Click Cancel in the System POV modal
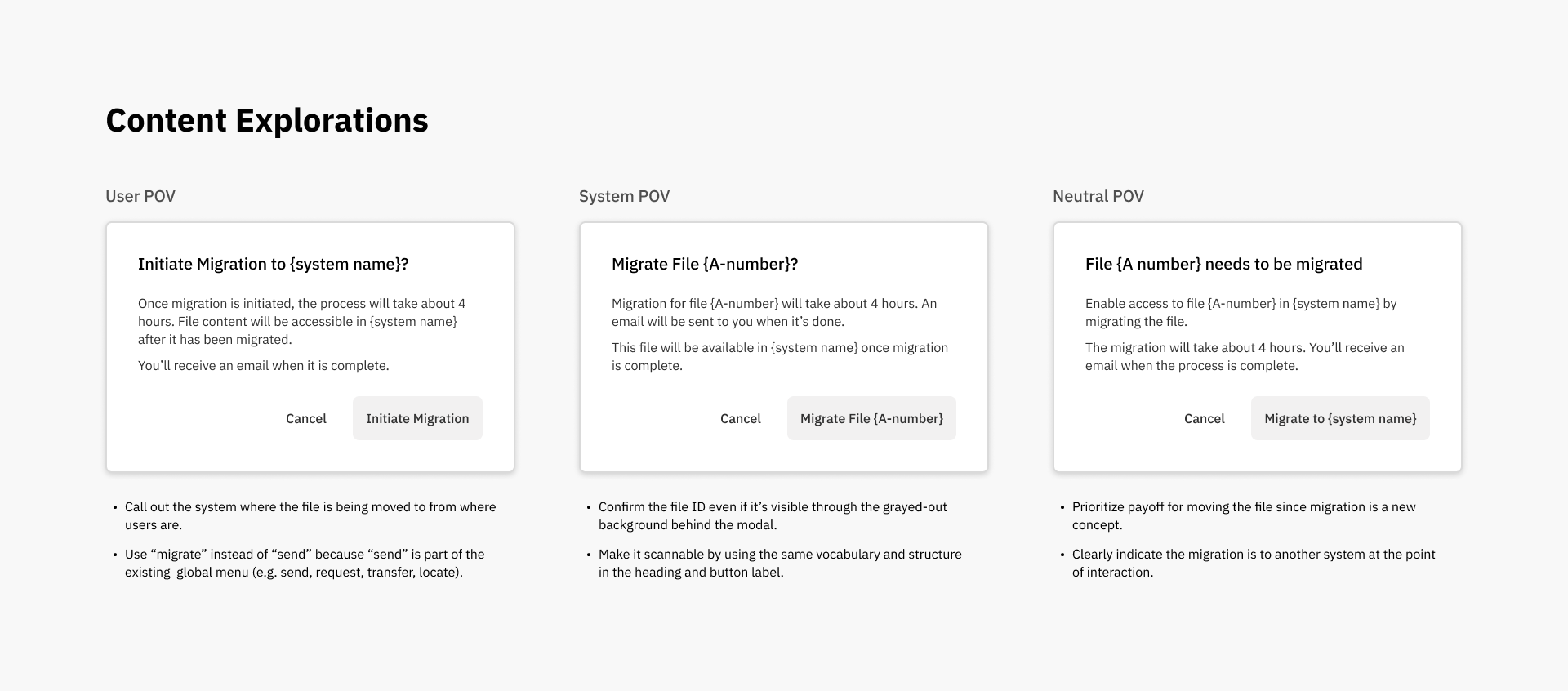This screenshot has height=691, width=1568. coord(740,418)
